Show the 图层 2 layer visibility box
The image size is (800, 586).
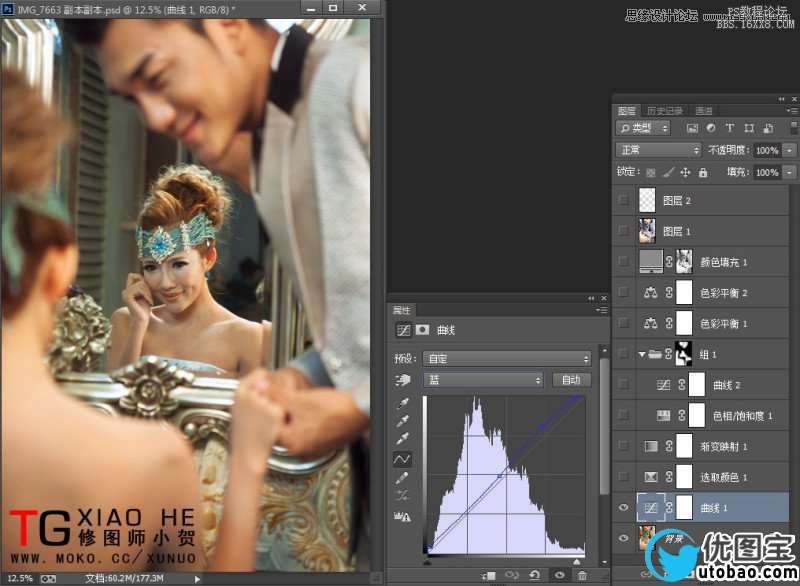(623, 200)
